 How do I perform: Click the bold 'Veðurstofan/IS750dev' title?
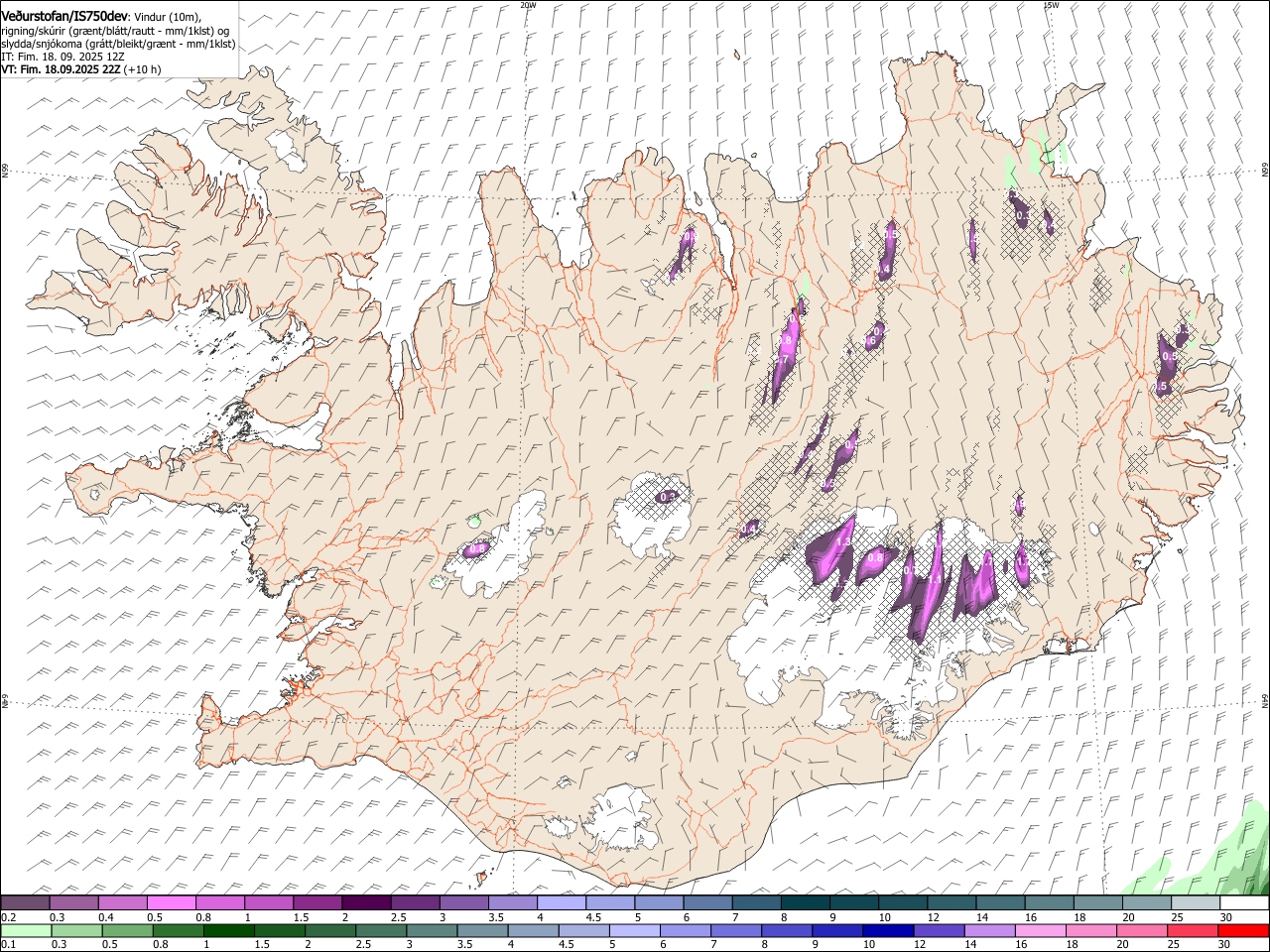click(64, 16)
